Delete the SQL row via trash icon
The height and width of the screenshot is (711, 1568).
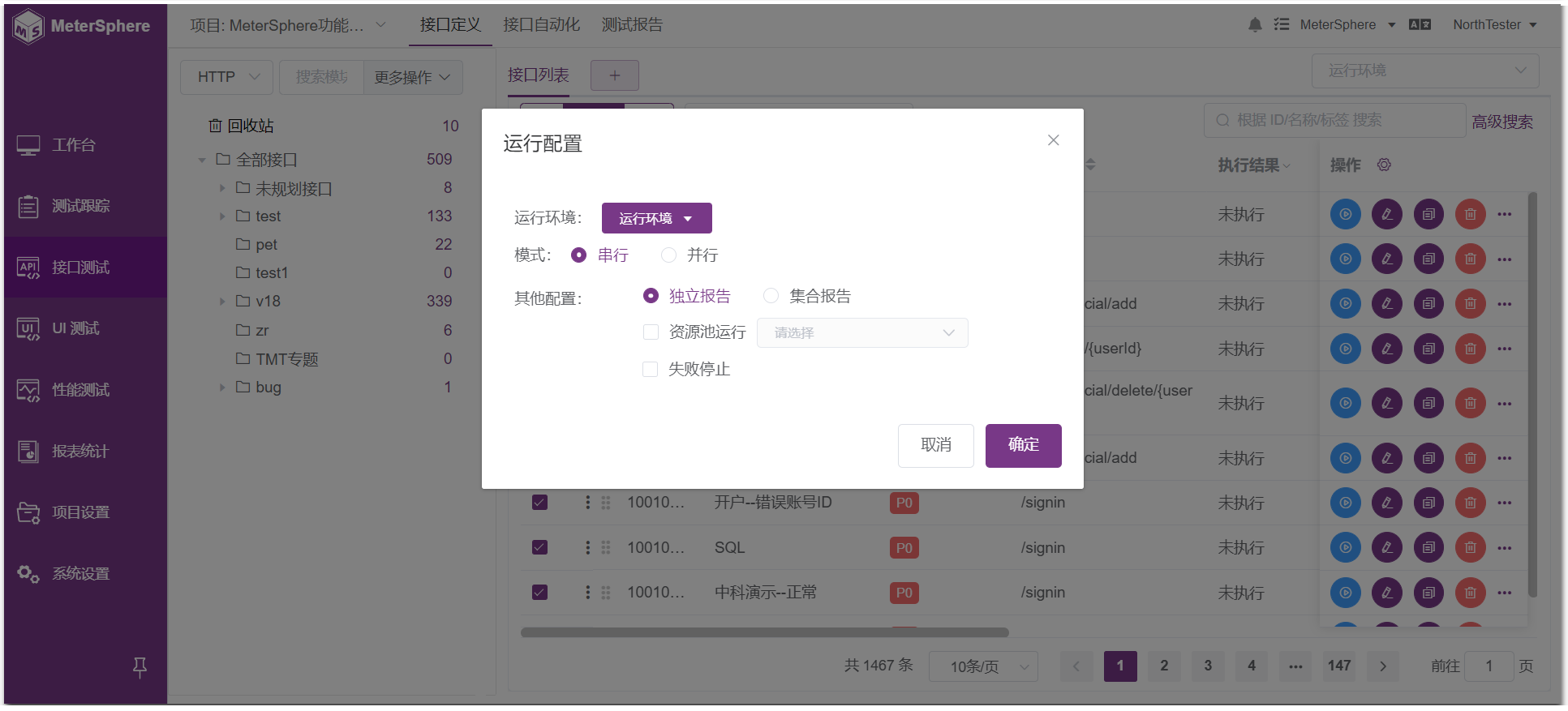pyautogui.click(x=1470, y=547)
